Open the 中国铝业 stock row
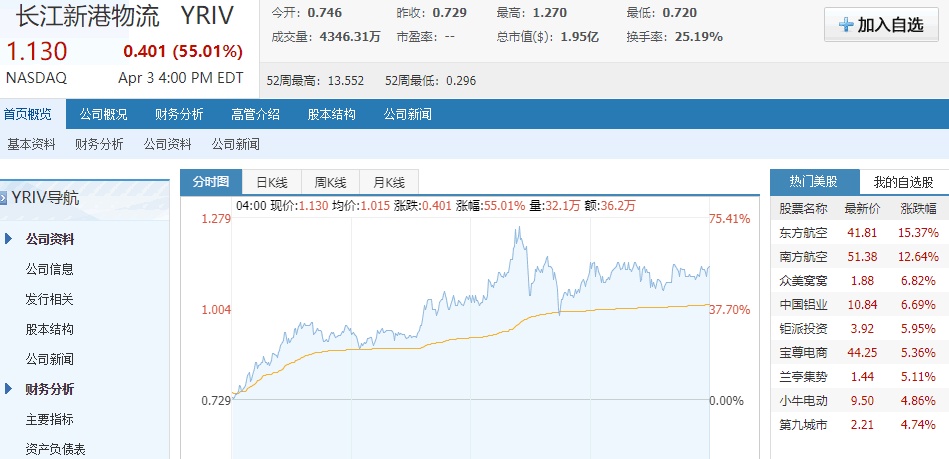This screenshot has width=949, height=459. pos(859,305)
